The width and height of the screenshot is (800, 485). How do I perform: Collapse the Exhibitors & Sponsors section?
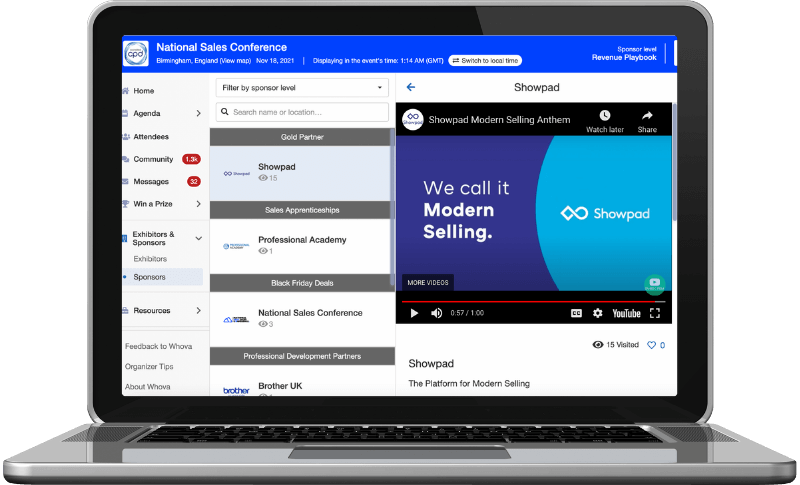[x=198, y=238]
